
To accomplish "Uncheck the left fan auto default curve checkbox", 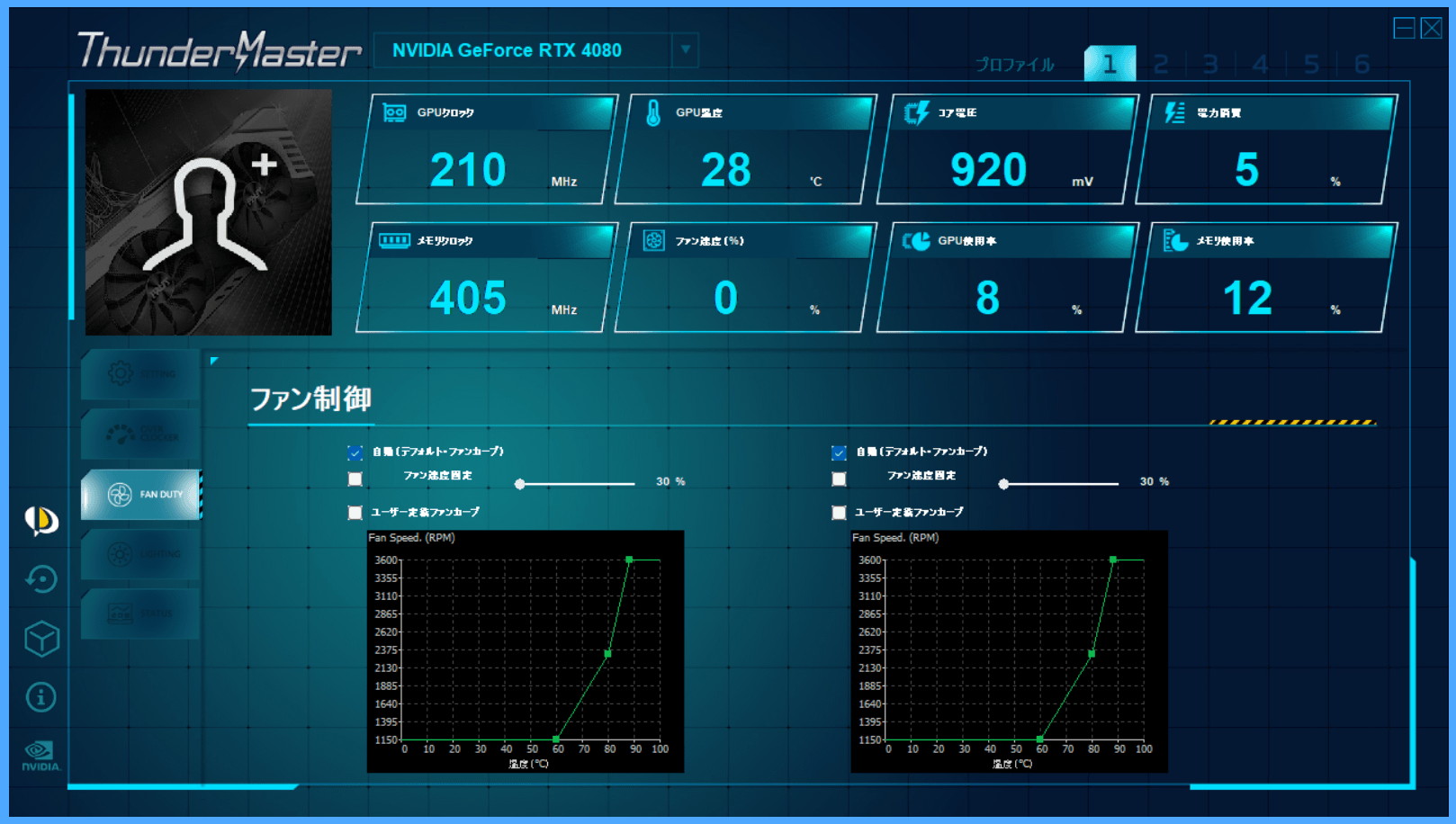I will [x=355, y=452].
